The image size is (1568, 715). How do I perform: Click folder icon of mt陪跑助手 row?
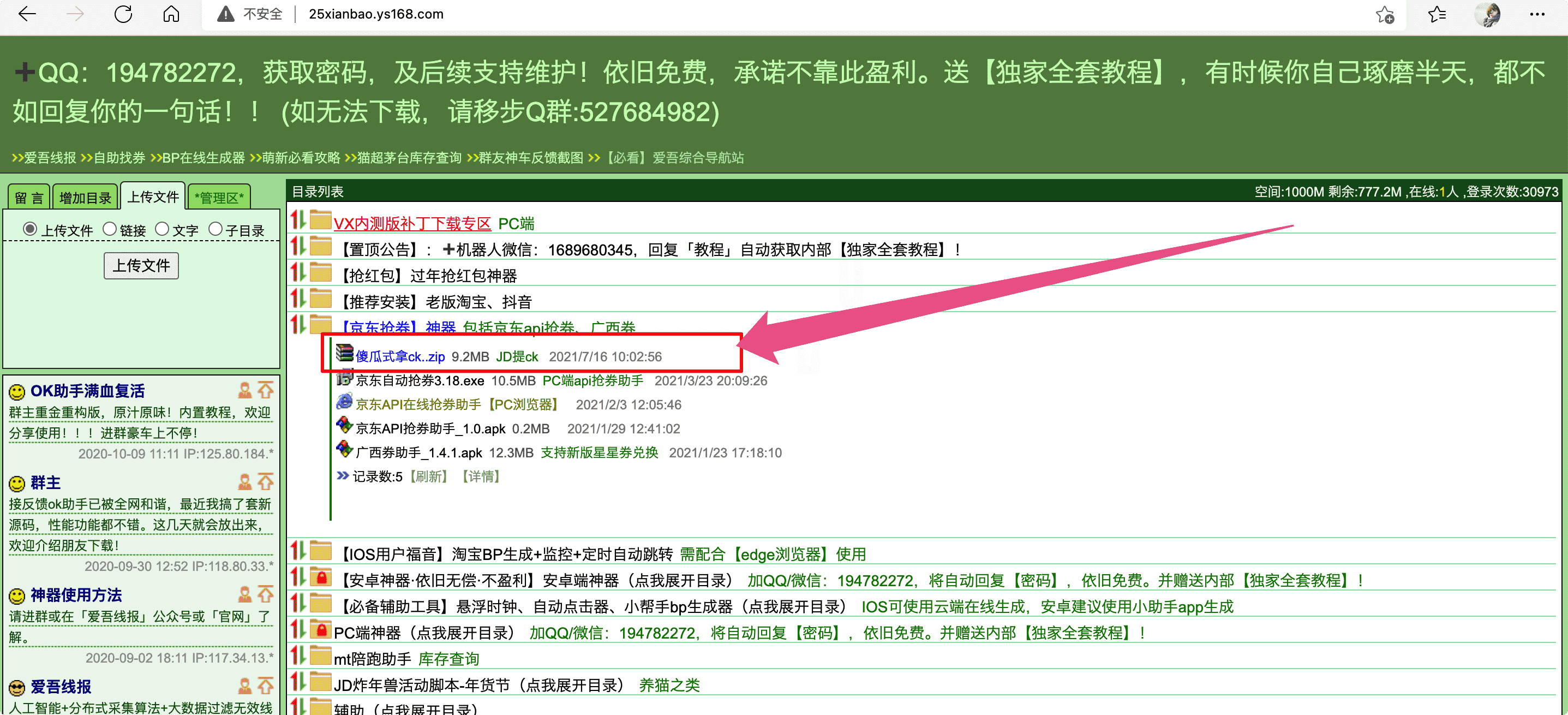tap(320, 655)
